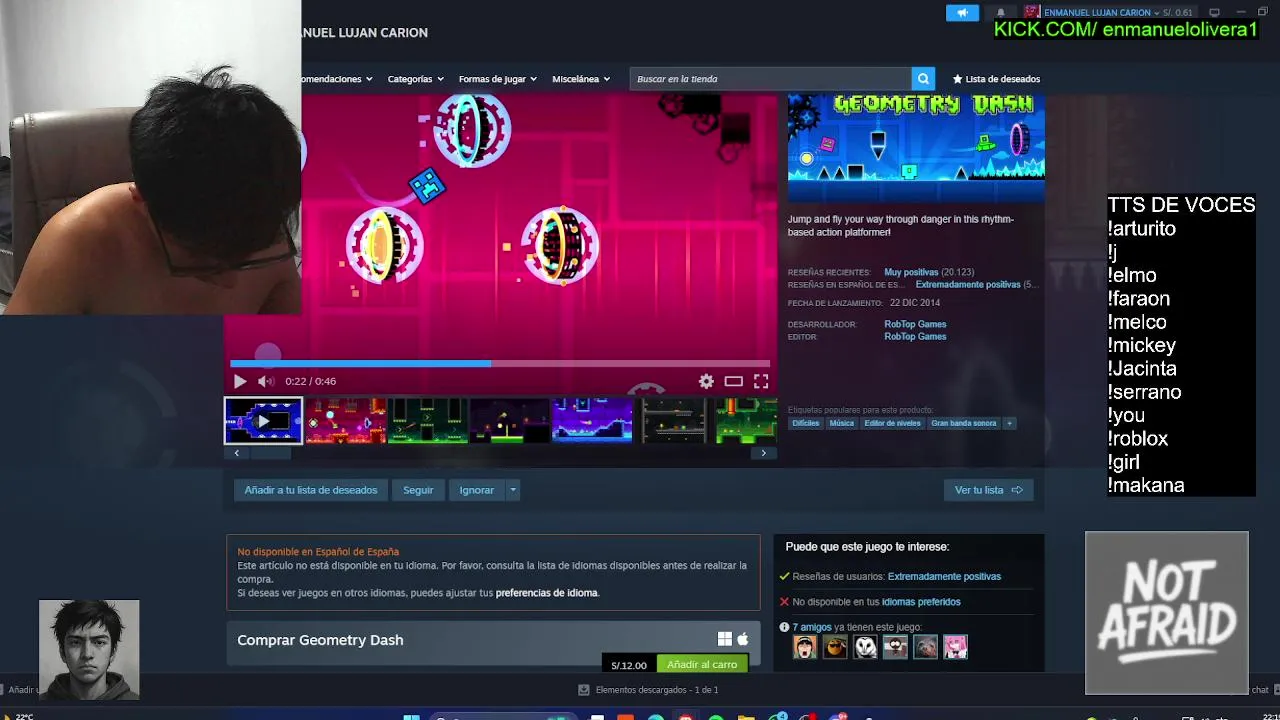
Task: Click the Añadir al carro button
Action: coord(702,665)
